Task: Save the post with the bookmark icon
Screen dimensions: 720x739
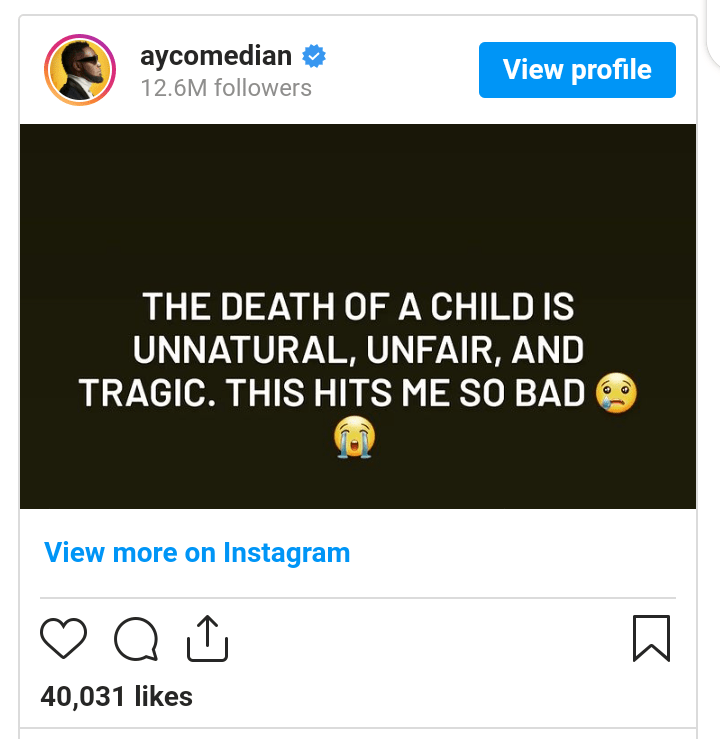Action: tap(651, 638)
